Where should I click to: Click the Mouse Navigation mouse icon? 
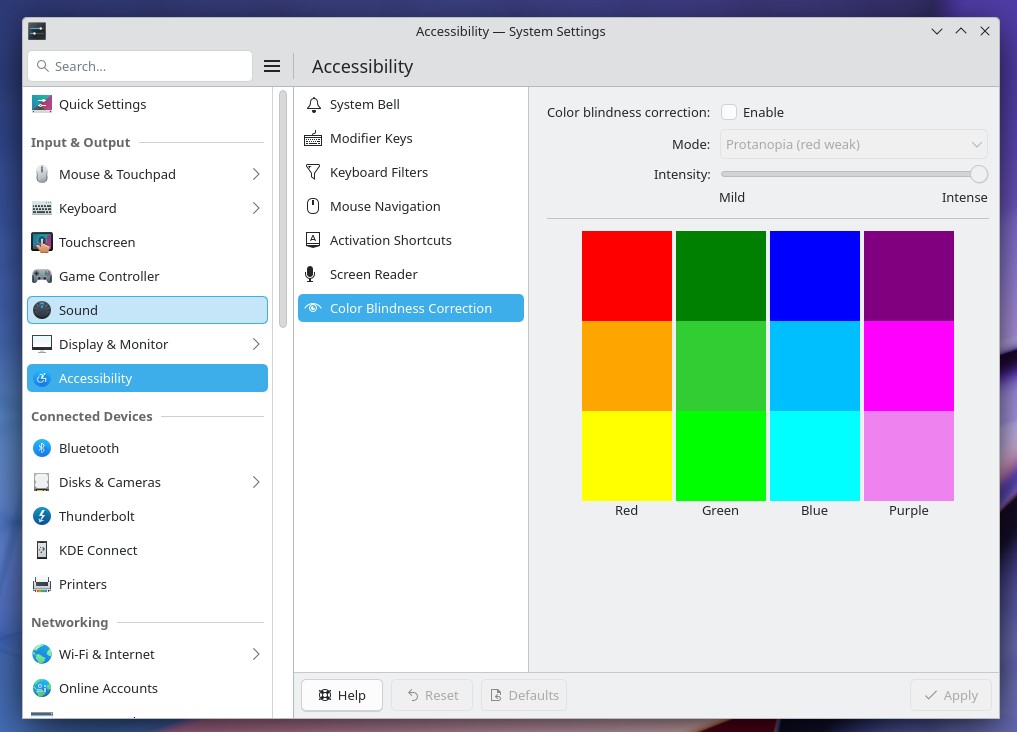coord(313,206)
